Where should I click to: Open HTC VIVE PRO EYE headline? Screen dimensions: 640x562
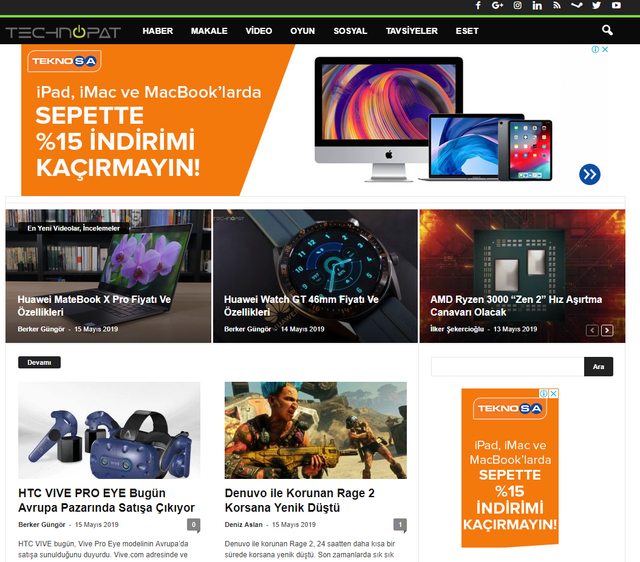pyautogui.click(x=107, y=500)
